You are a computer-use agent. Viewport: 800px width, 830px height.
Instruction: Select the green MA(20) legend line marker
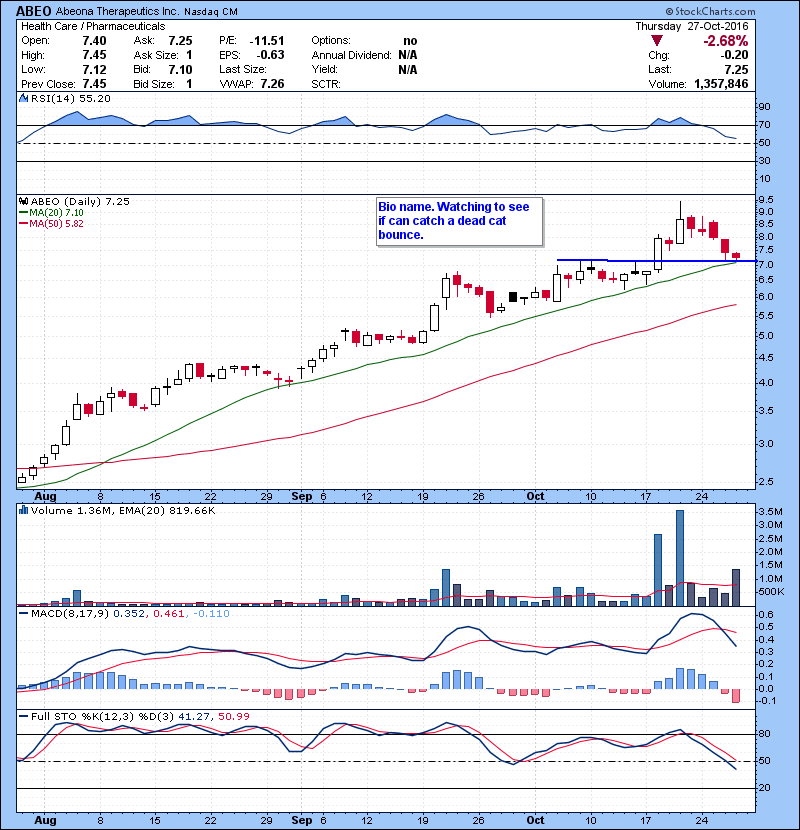click(x=23, y=212)
